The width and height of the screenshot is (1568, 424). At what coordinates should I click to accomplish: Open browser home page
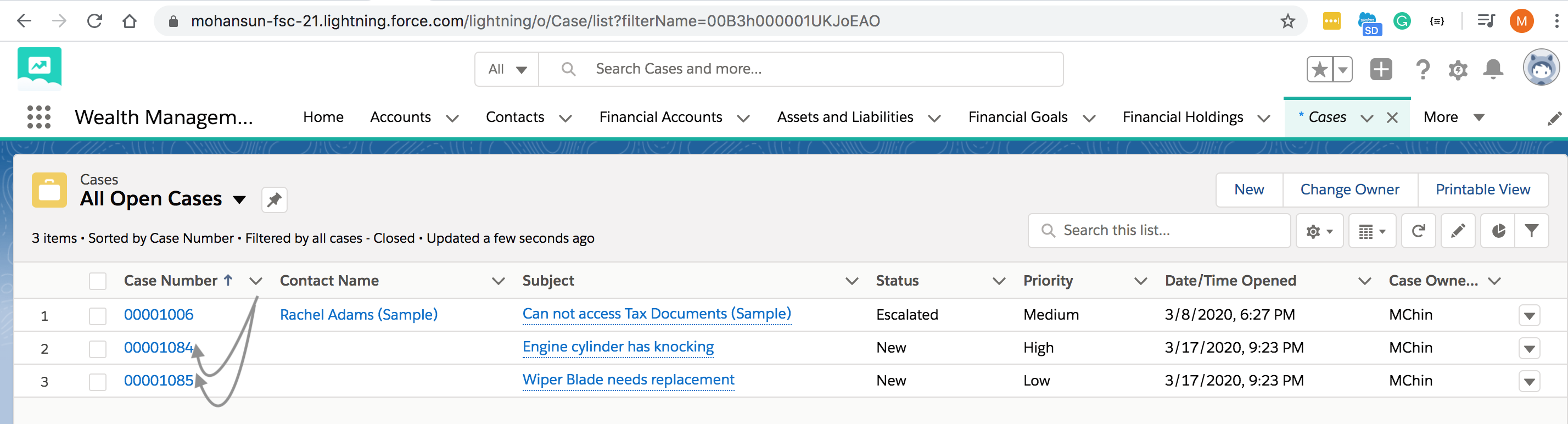pos(129,21)
